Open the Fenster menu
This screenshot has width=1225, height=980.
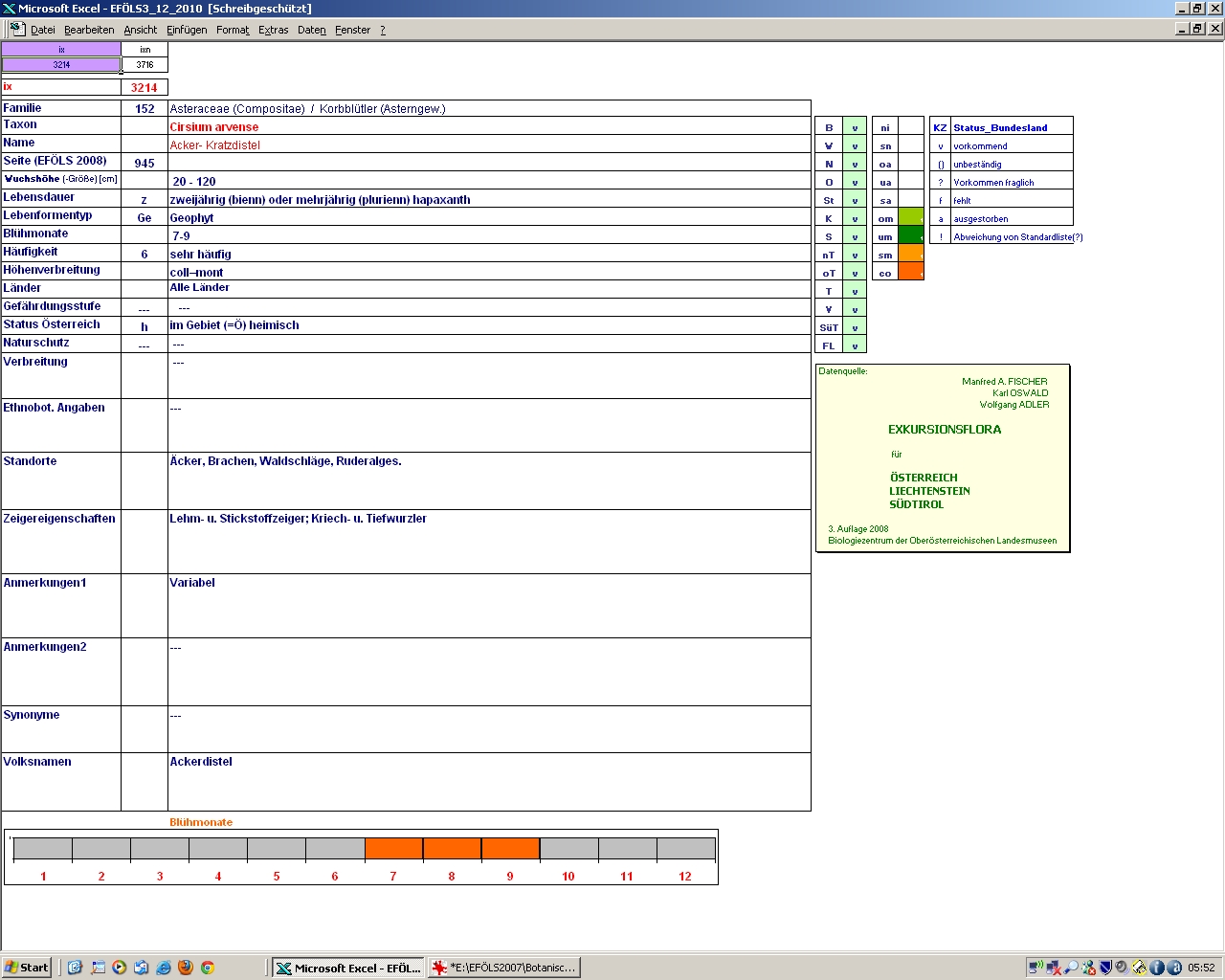pyautogui.click(x=353, y=30)
